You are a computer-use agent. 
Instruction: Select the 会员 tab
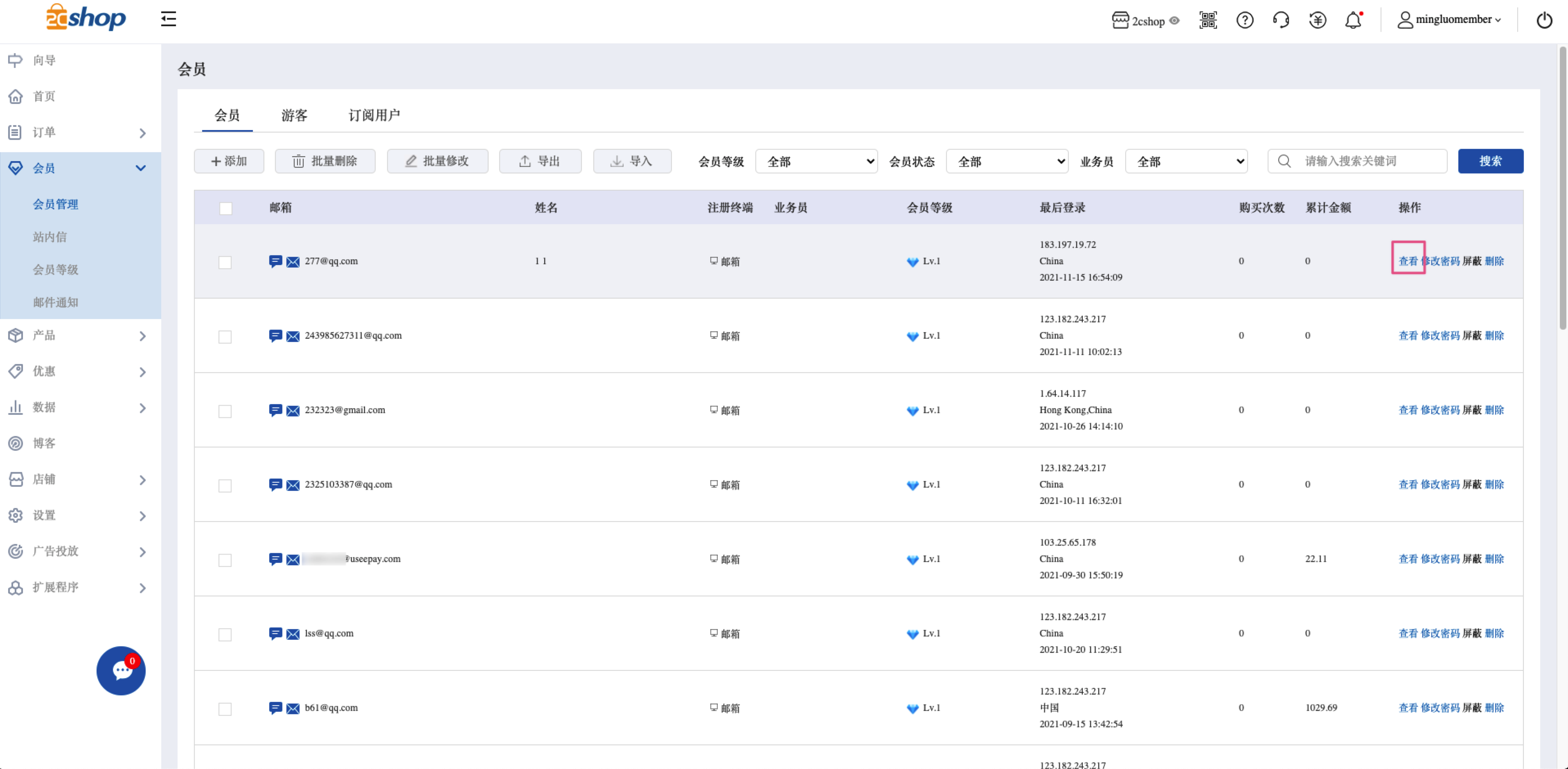click(227, 115)
